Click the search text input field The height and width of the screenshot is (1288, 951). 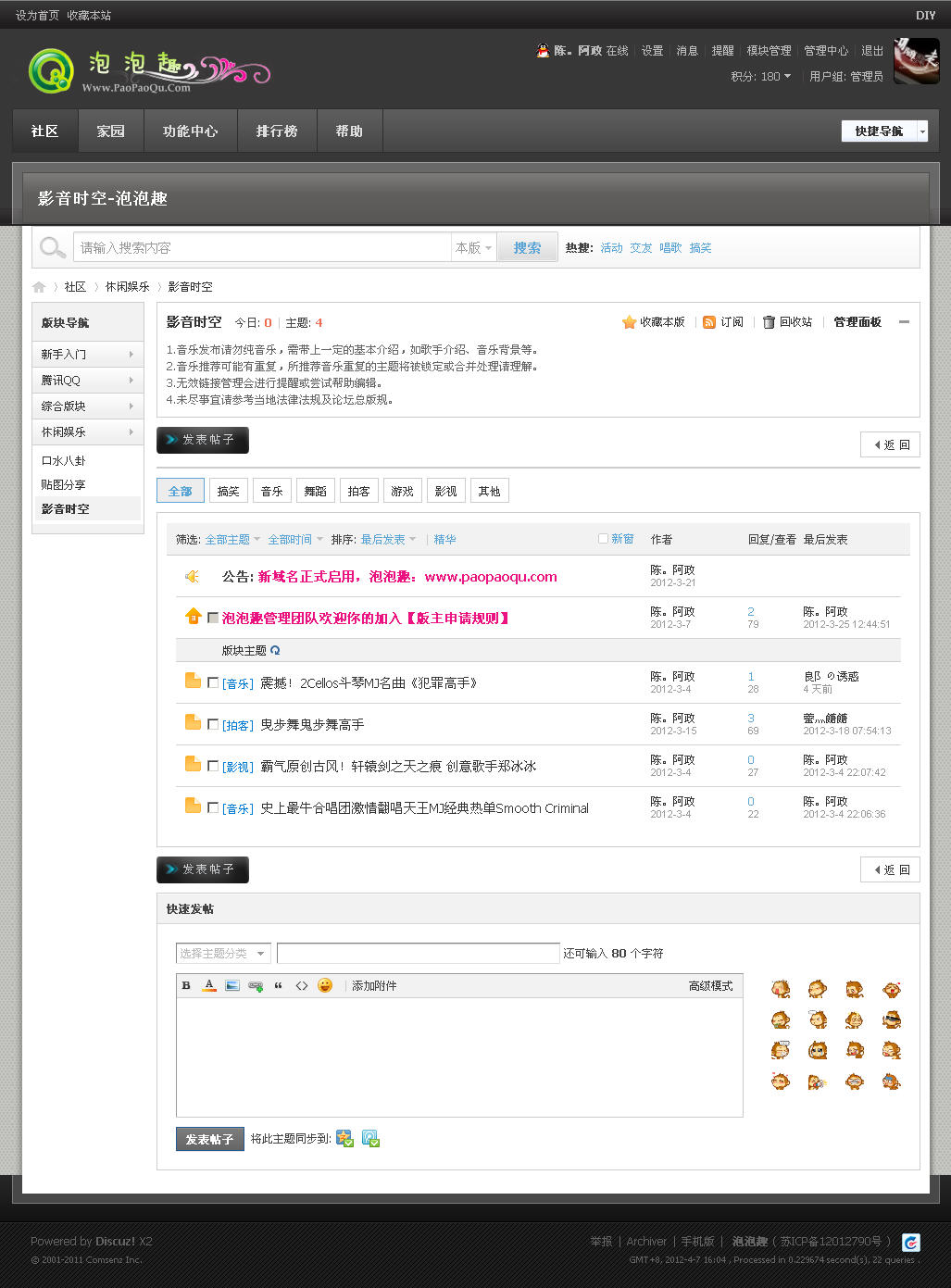tap(262, 247)
